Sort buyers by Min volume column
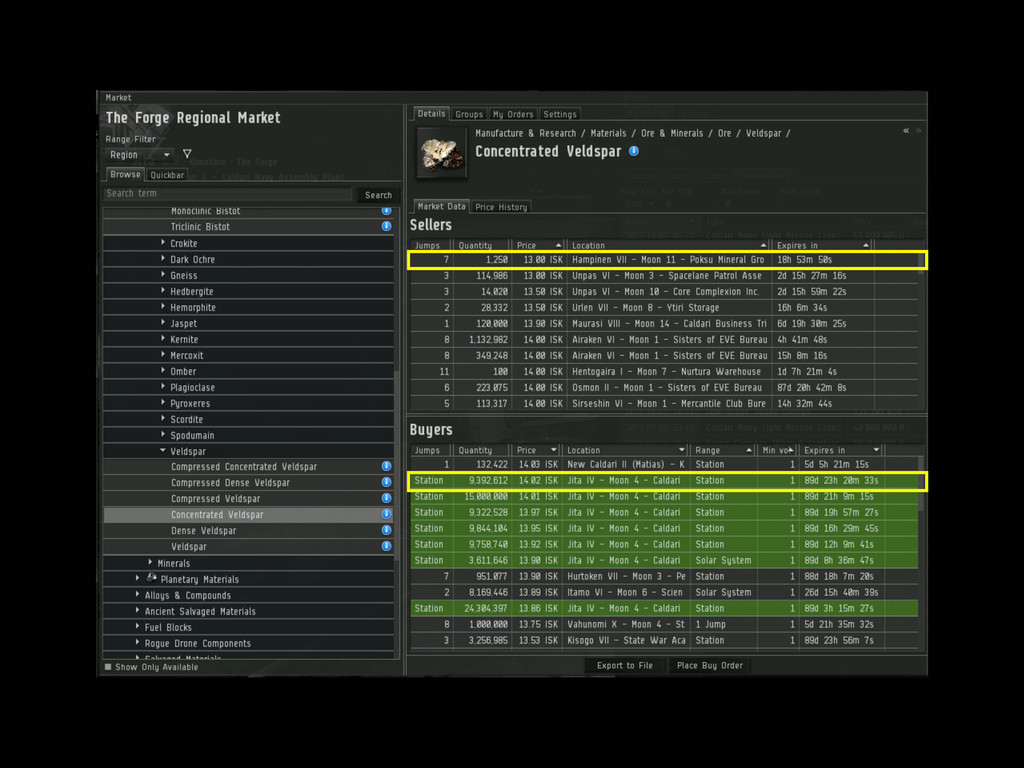 [x=777, y=450]
